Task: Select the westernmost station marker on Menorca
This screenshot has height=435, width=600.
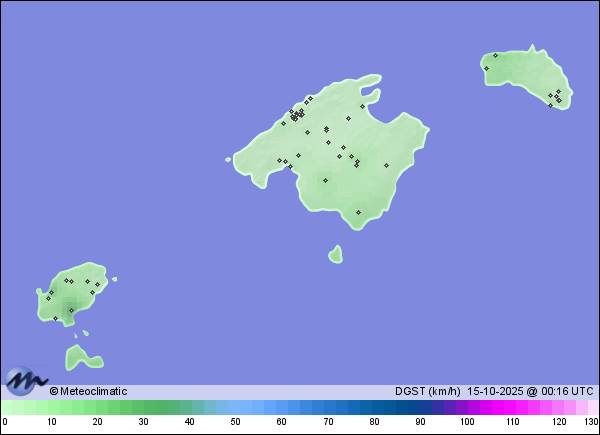Action: (x=486, y=68)
